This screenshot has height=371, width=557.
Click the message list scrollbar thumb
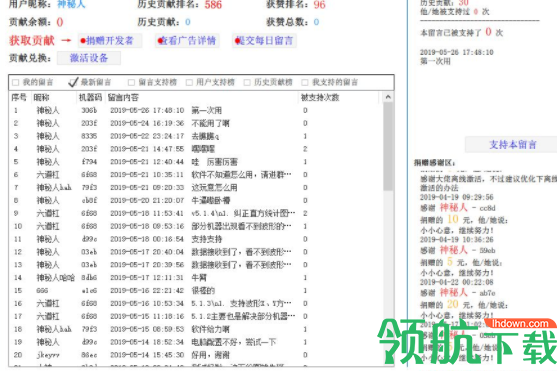click(388, 146)
